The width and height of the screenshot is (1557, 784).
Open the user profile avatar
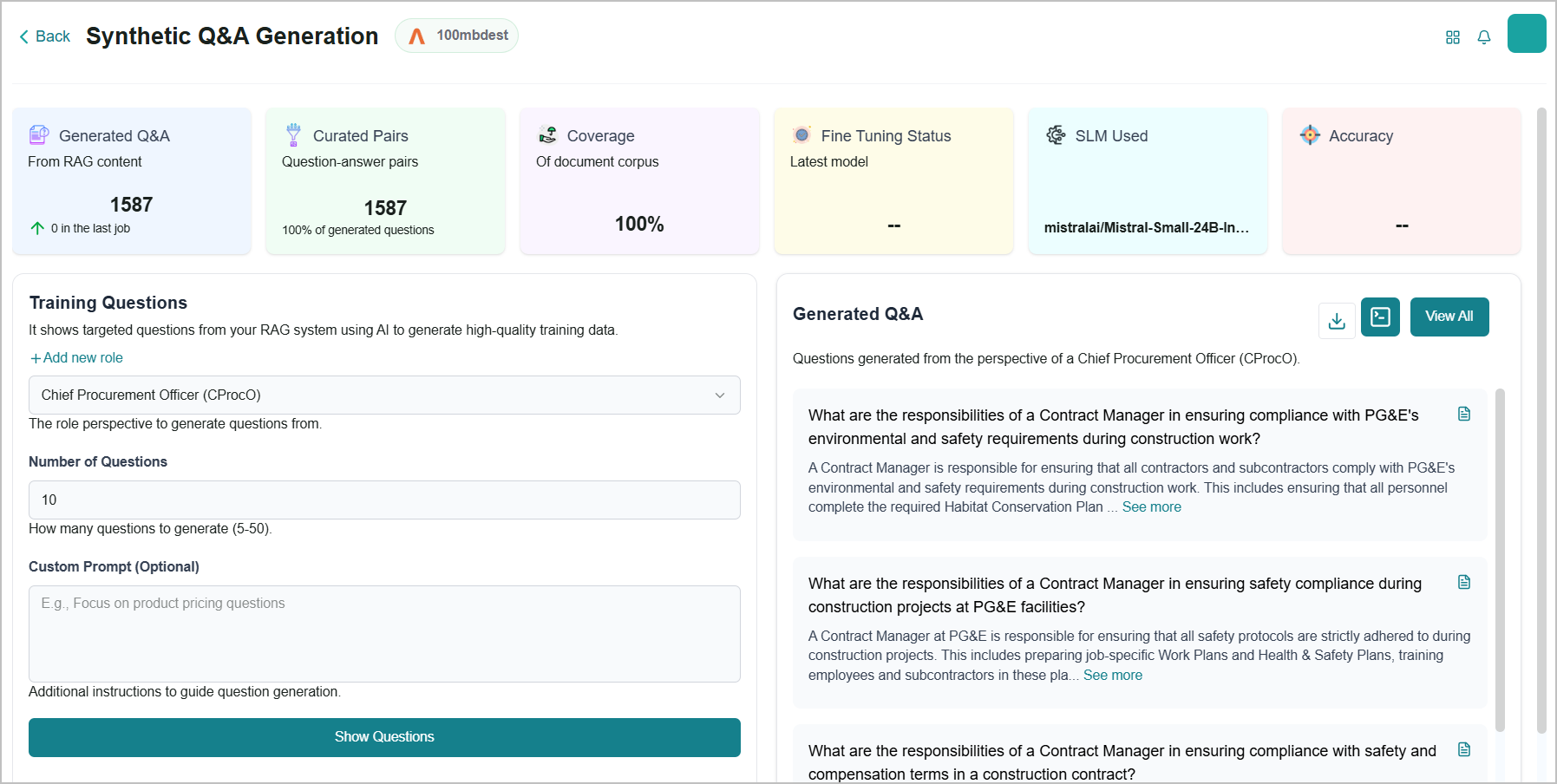[1527, 34]
